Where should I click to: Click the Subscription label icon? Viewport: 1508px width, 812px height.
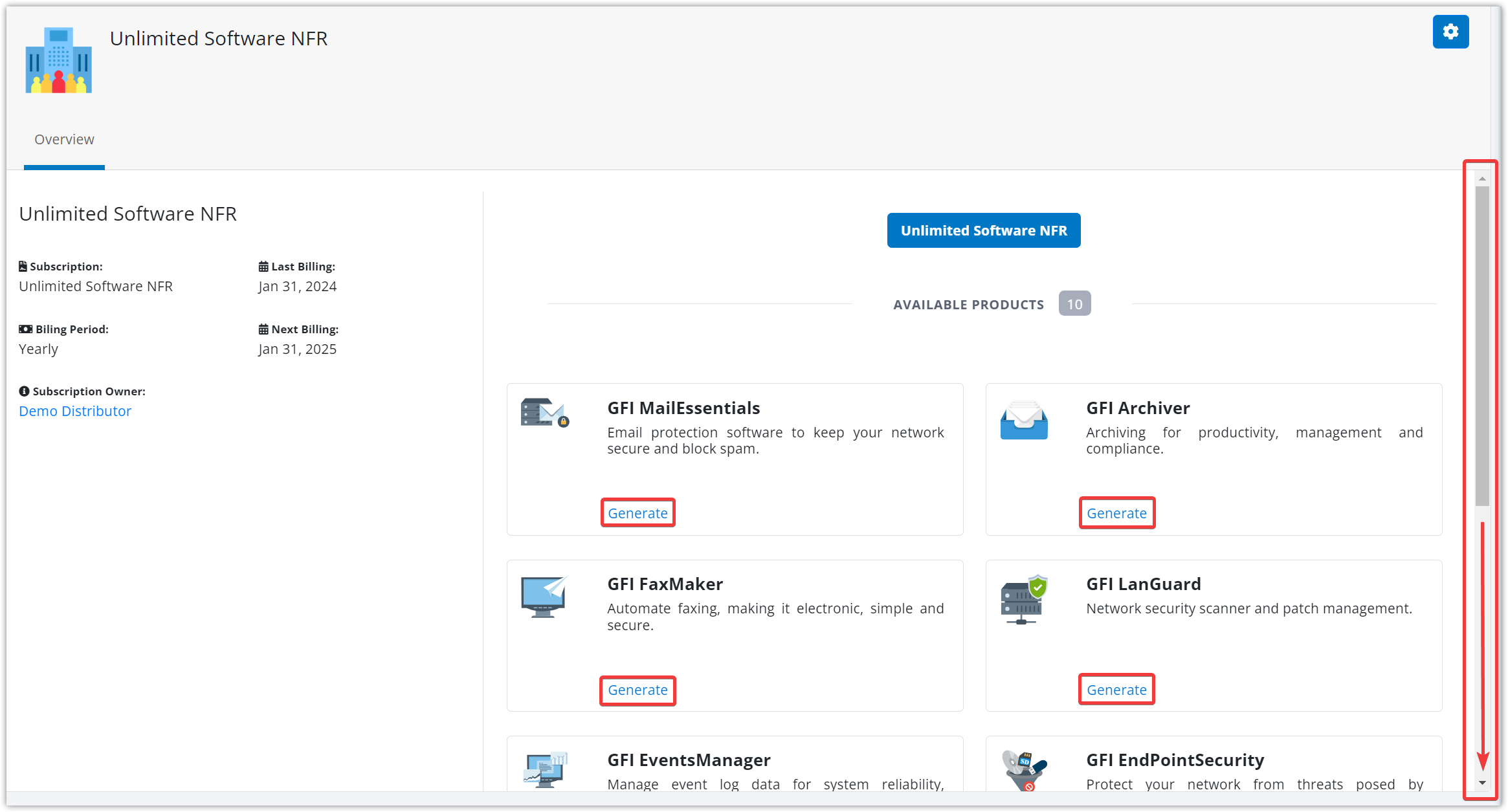23,266
